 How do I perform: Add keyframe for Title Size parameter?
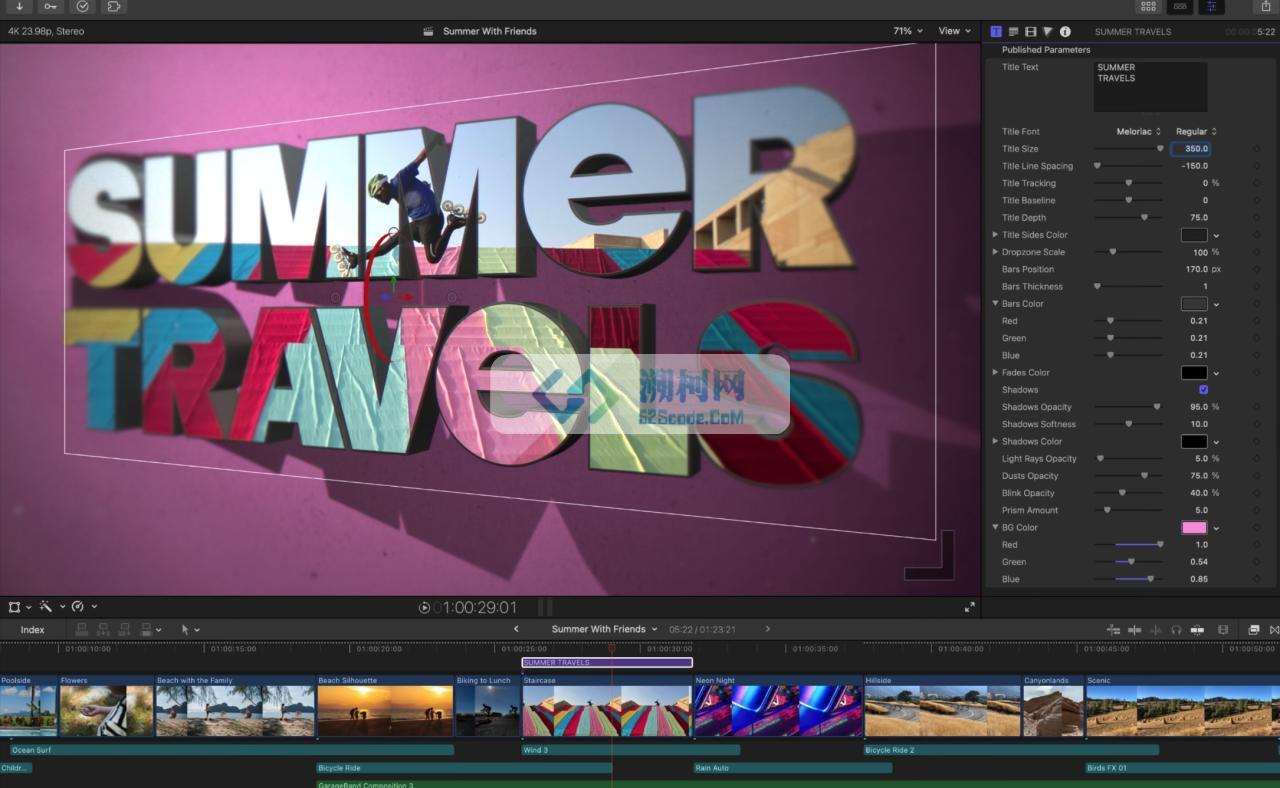click(x=1256, y=149)
